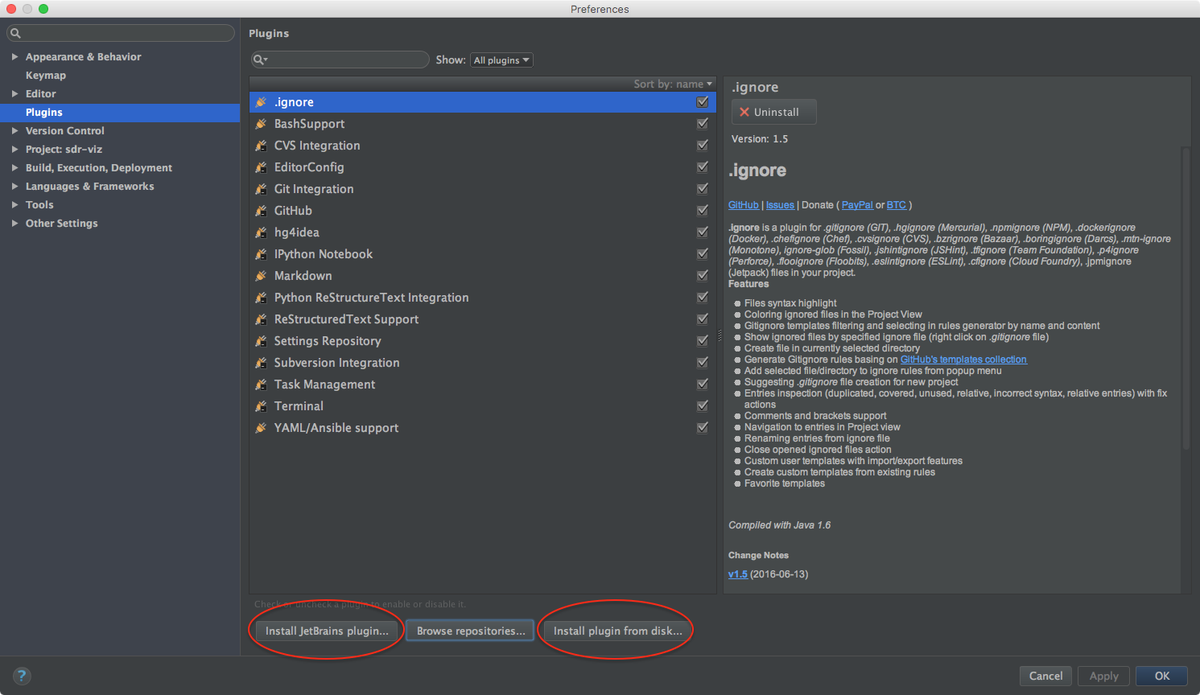Expand Project: sdr-viz settings

tap(14, 149)
